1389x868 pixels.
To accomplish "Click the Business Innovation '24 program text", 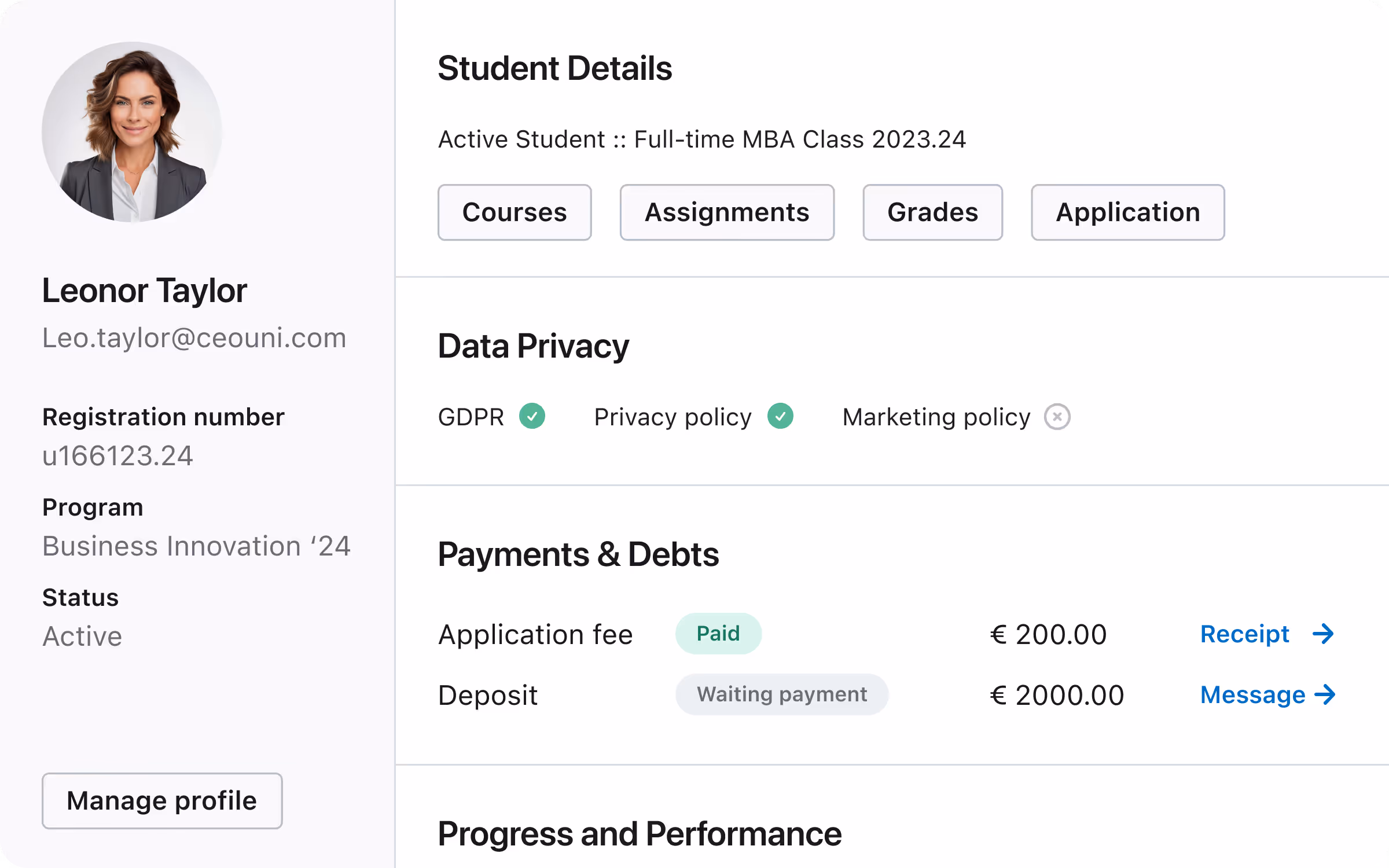I will (x=196, y=546).
